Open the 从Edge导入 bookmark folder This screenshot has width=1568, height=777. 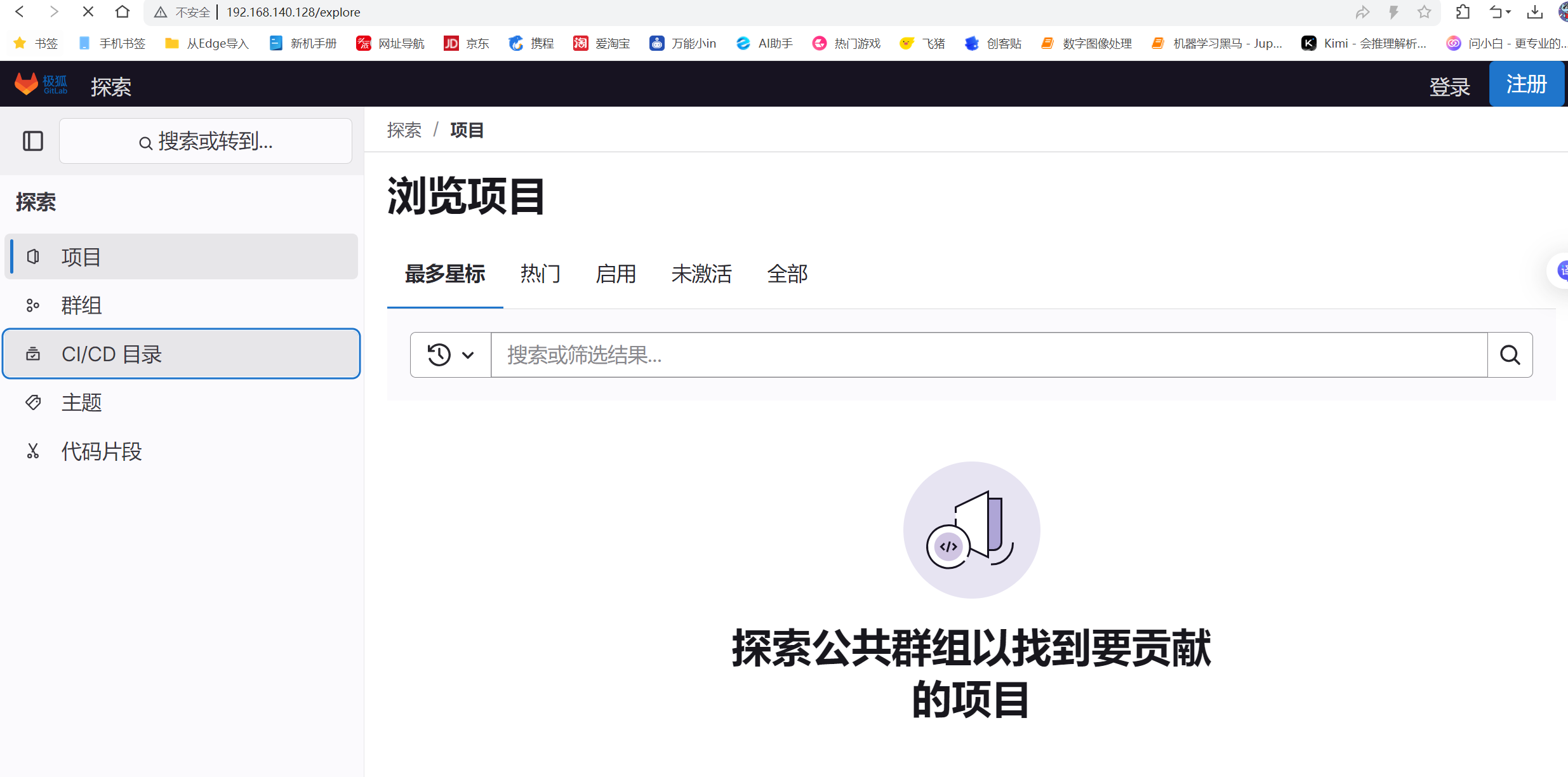(x=207, y=43)
